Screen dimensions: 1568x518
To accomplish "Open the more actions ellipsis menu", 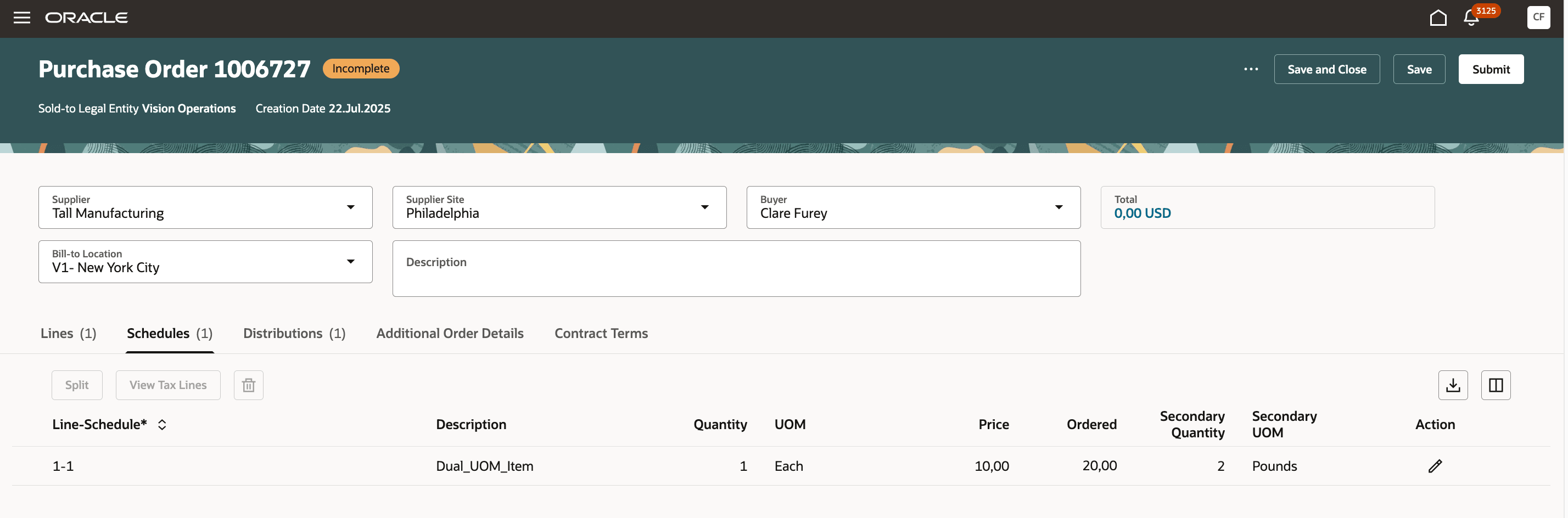I will 1251,69.
